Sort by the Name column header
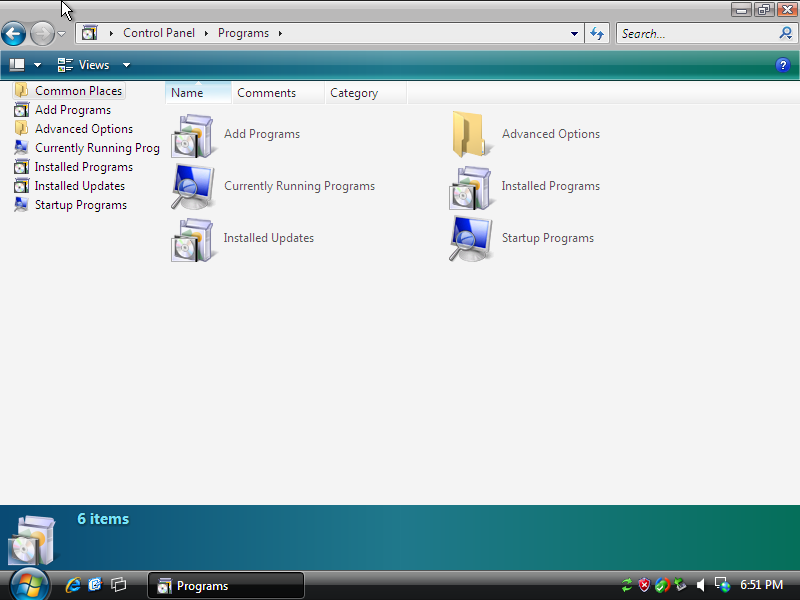800x600 pixels. click(198, 93)
